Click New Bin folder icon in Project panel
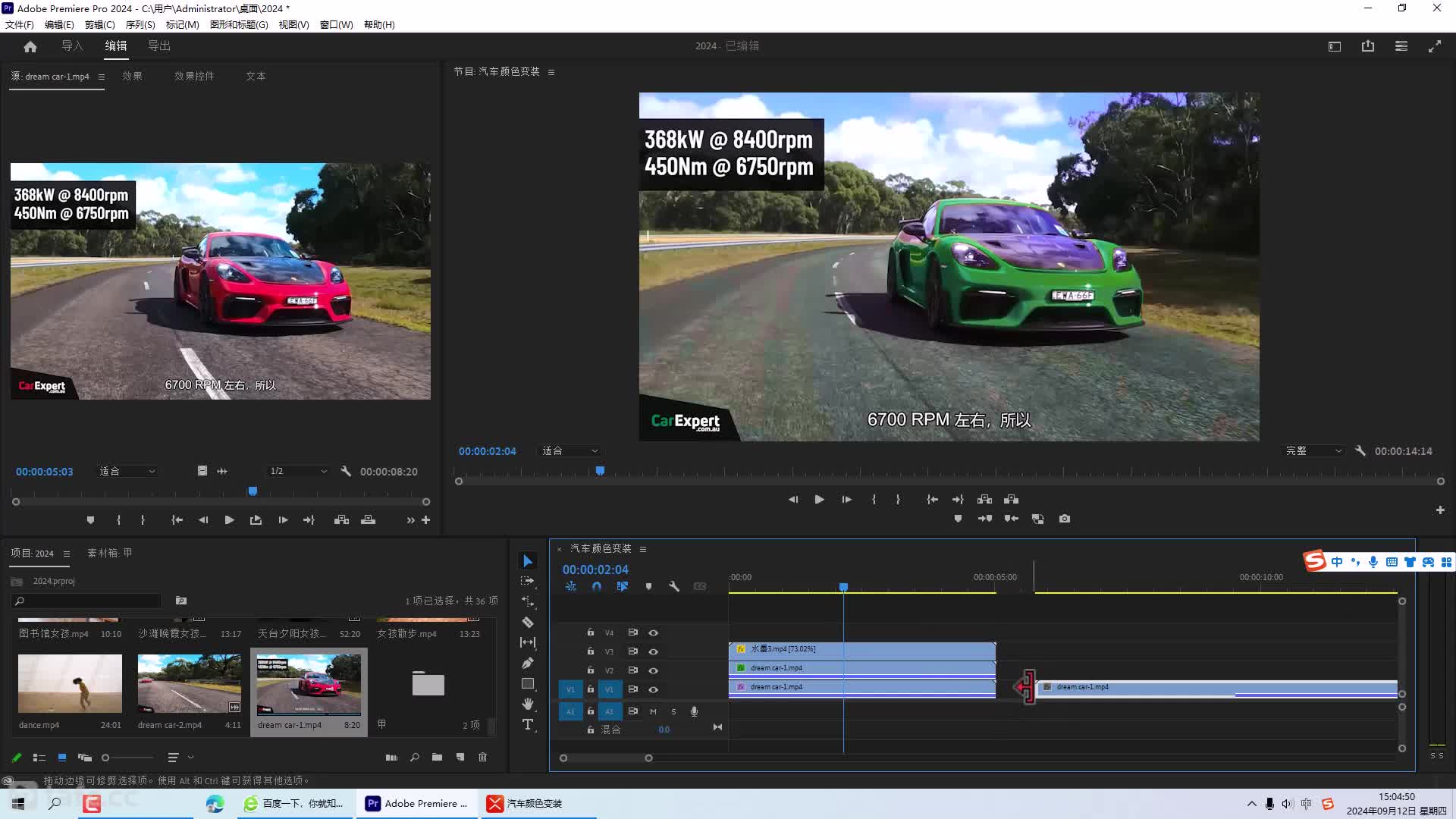The image size is (1456, 819). pos(437,757)
